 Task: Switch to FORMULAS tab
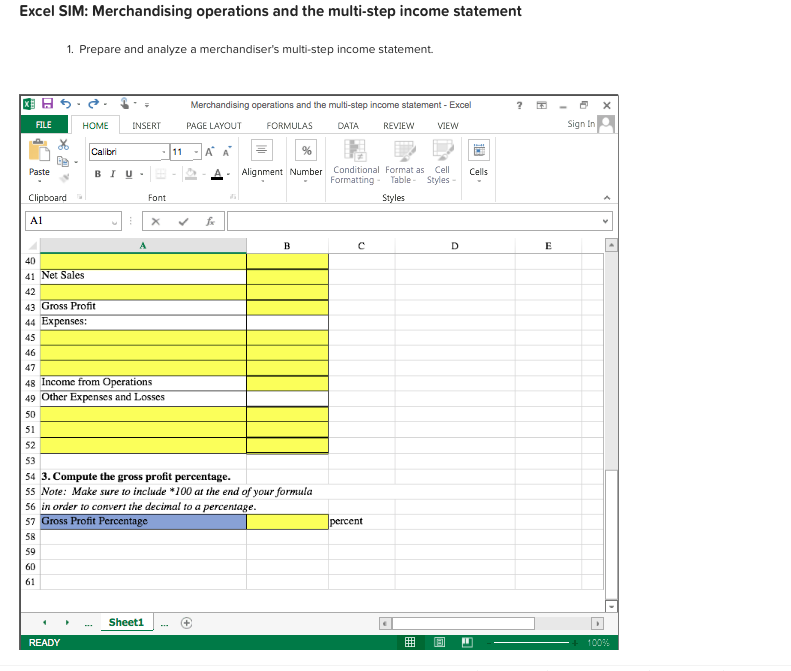[290, 126]
